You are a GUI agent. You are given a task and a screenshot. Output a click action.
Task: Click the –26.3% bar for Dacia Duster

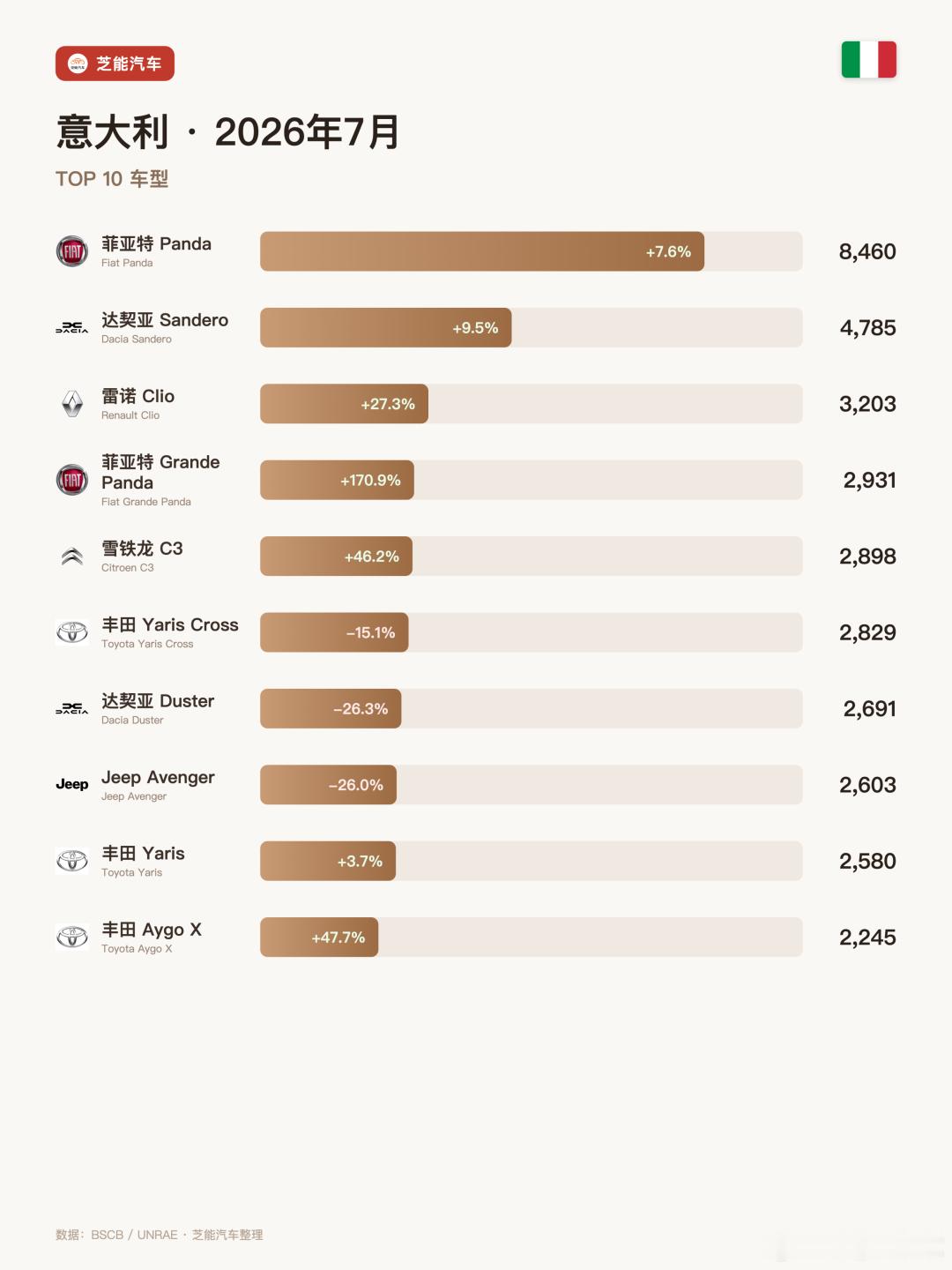[x=331, y=708]
